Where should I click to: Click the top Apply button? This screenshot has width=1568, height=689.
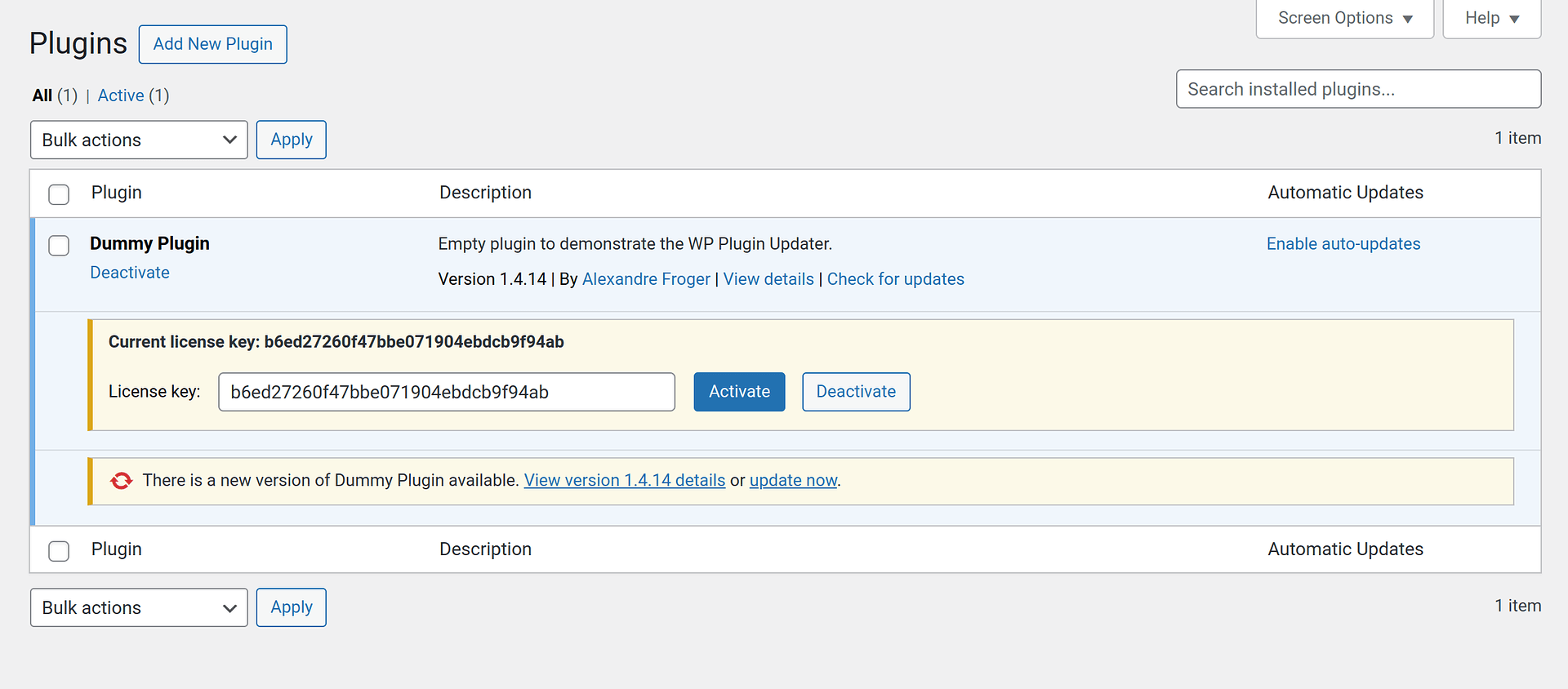[x=292, y=140]
